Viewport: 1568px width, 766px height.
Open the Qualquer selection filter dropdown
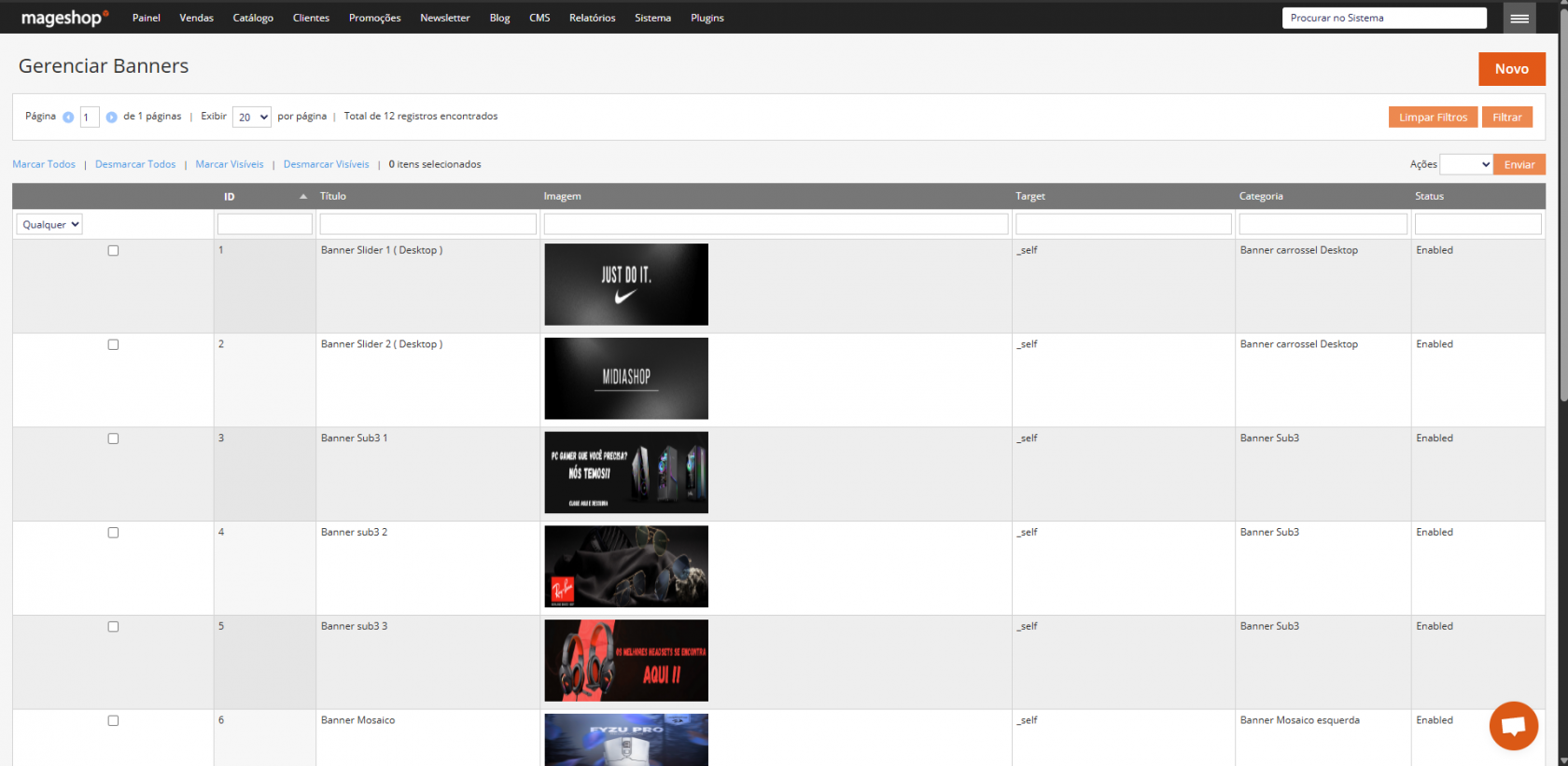[49, 224]
